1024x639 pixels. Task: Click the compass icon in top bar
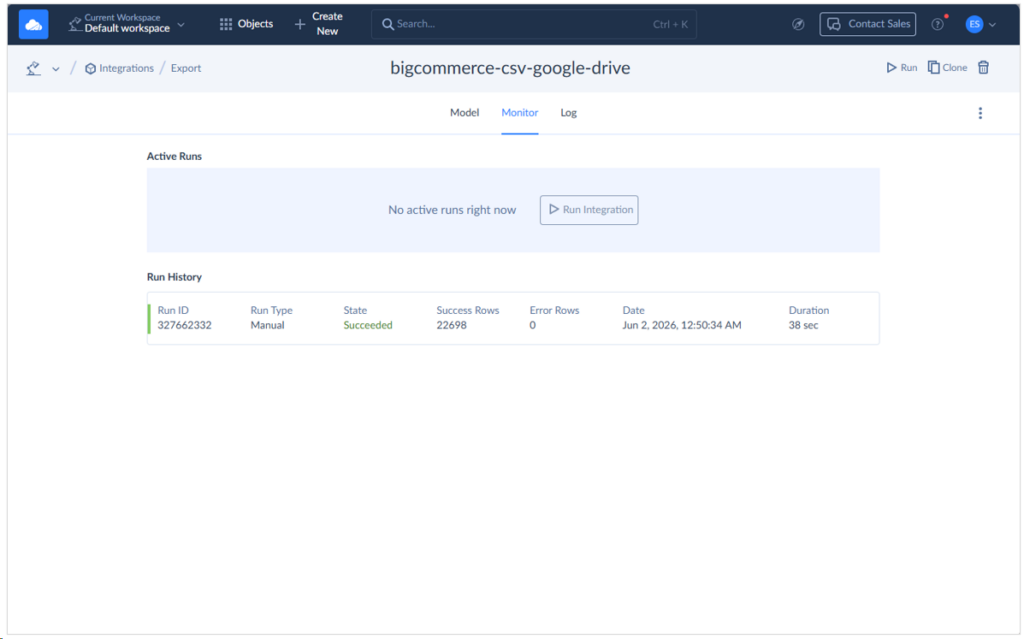(x=798, y=24)
